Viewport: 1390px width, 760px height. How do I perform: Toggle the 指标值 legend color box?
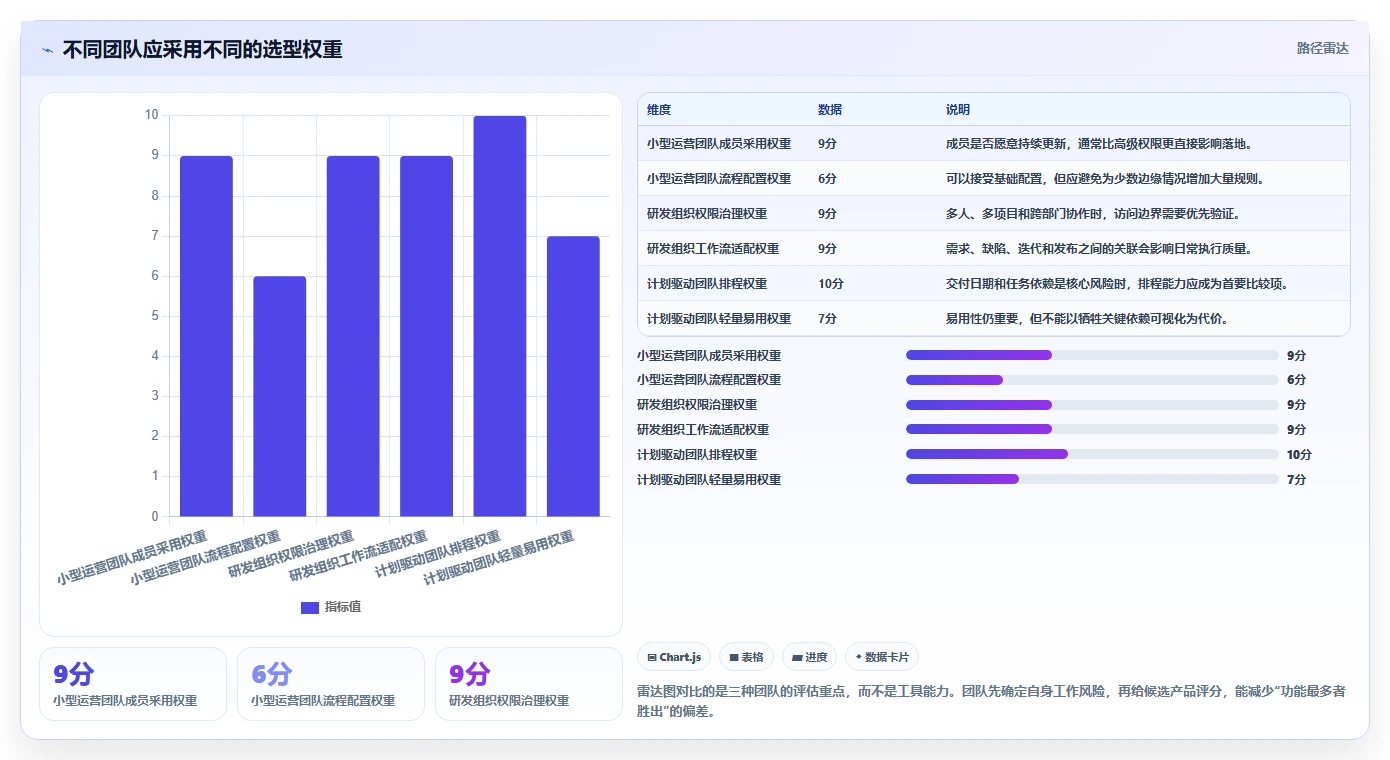coord(310,607)
